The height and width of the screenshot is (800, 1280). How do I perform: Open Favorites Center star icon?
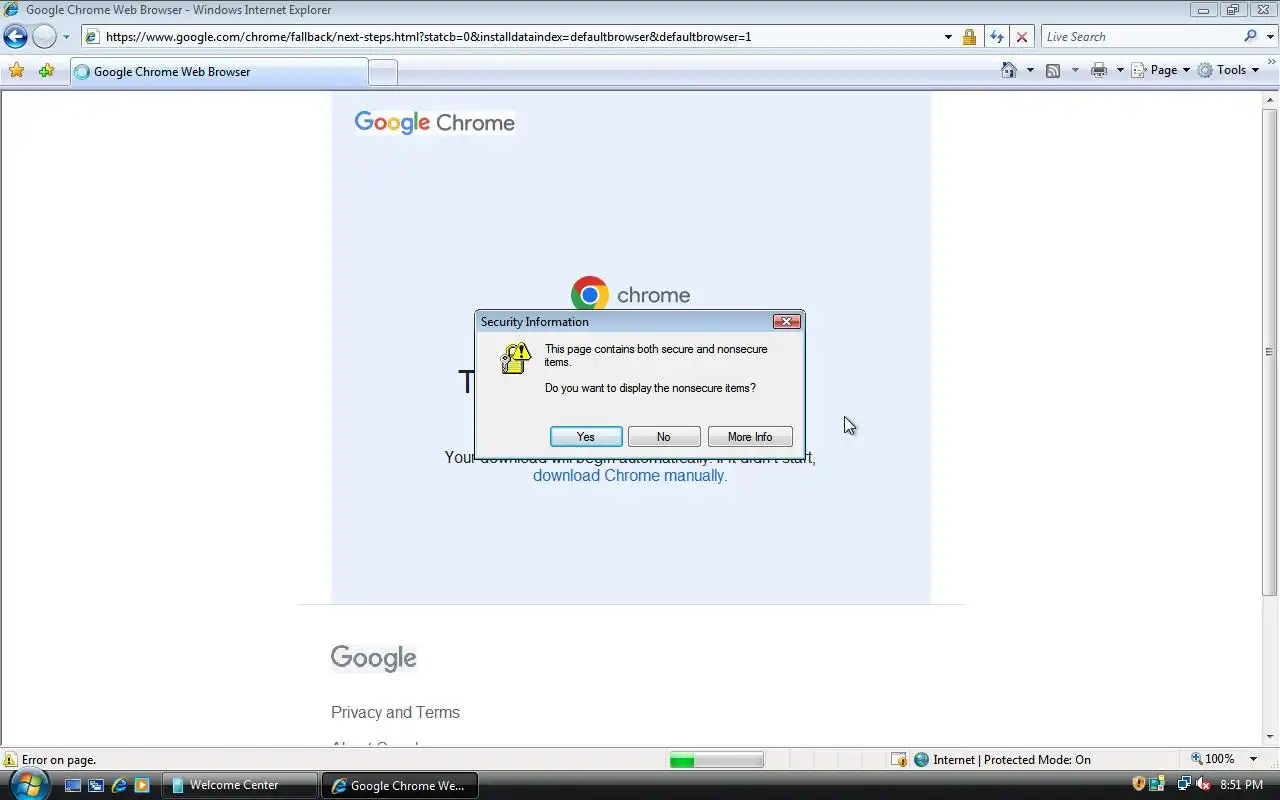(16, 71)
